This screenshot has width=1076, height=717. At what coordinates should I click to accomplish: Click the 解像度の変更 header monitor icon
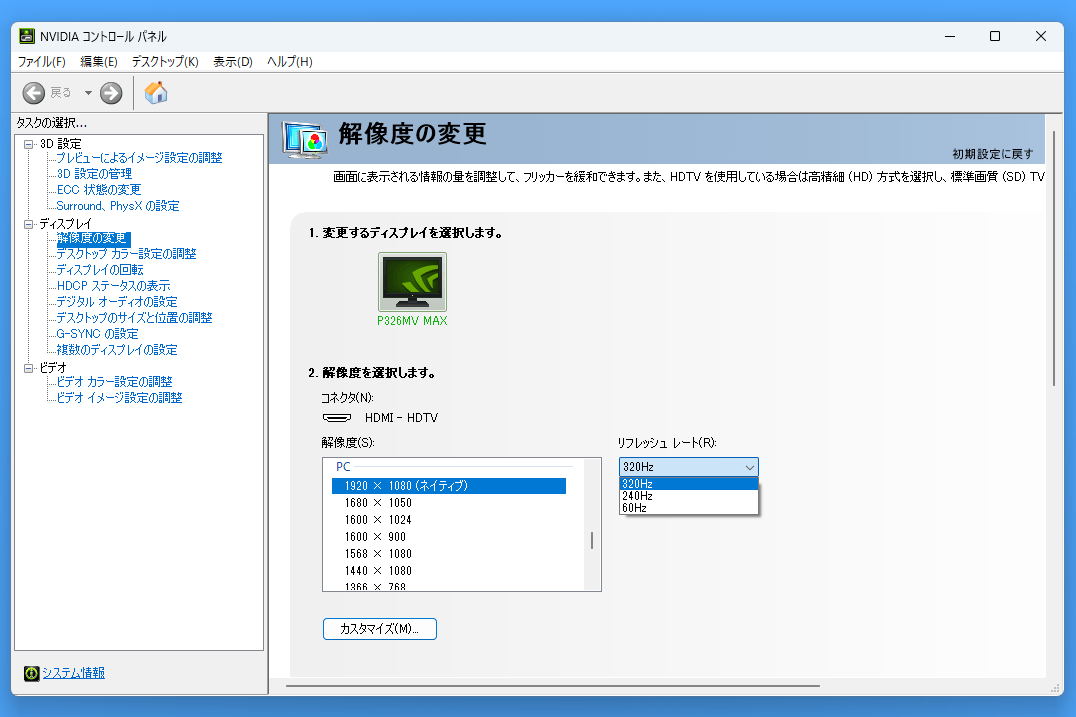(x=304, y=139)
